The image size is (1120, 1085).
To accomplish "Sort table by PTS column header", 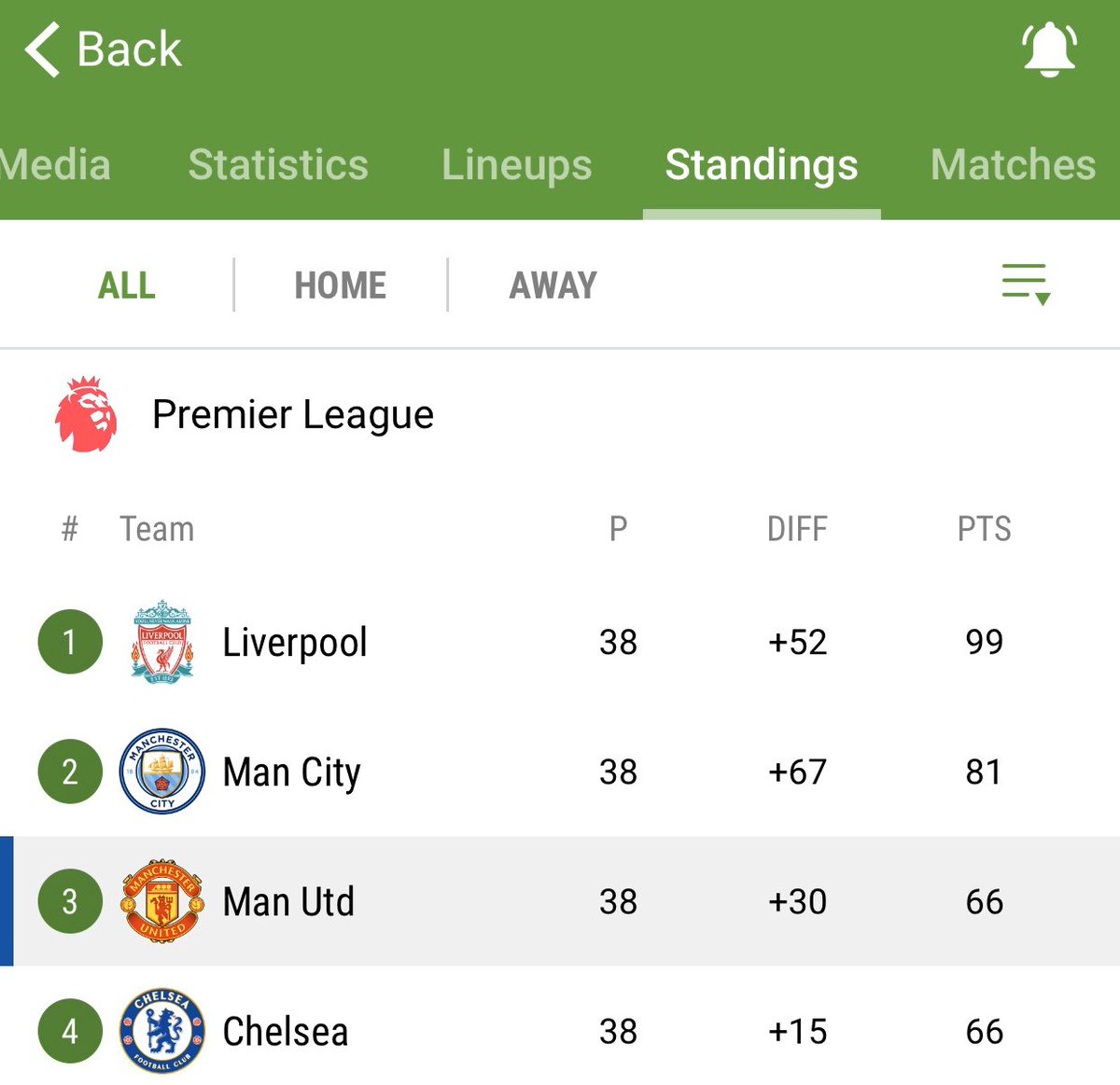I will (x=985, y=529).
